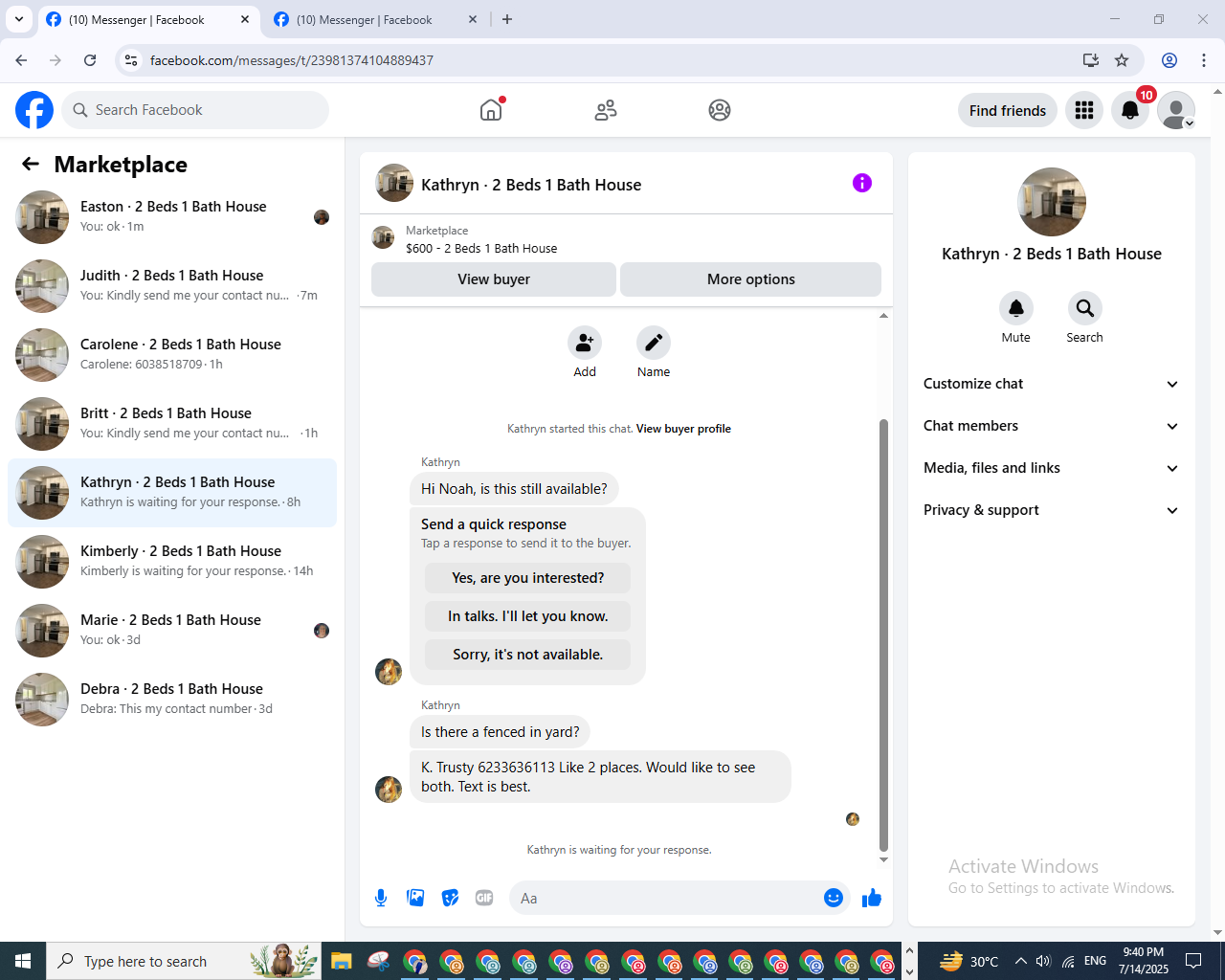Open the notifications bell with badge 10

tap(1130, 110)
